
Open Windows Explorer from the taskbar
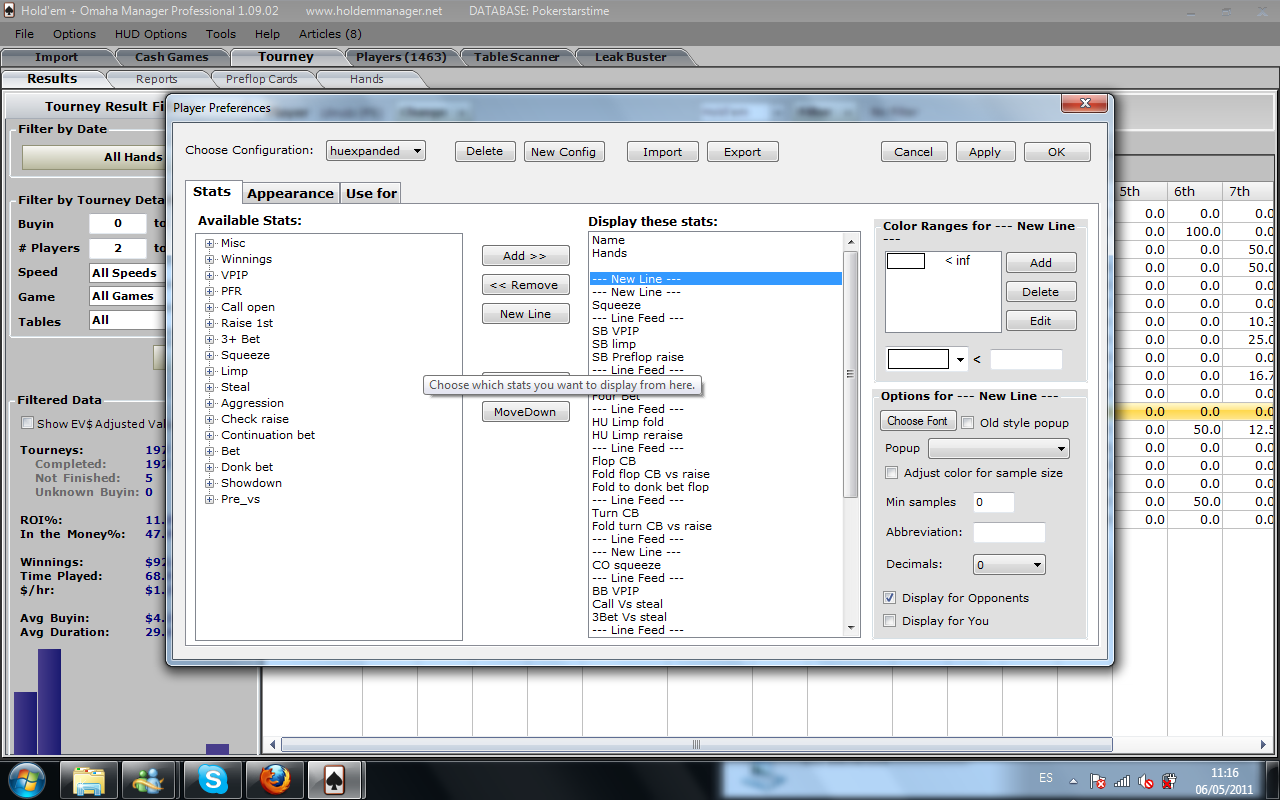88,778
